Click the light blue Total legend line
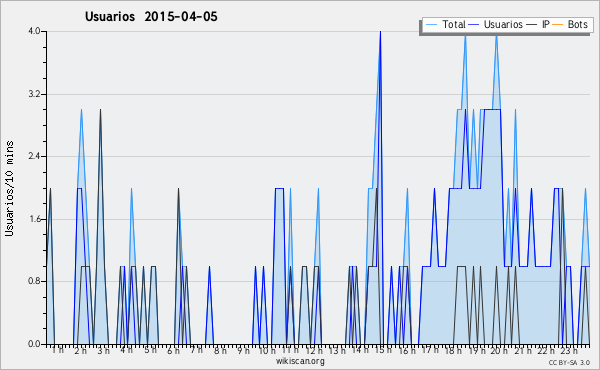The height and width of the screenshot is (370, 600). pyautogui.click(x=431, y=25)
